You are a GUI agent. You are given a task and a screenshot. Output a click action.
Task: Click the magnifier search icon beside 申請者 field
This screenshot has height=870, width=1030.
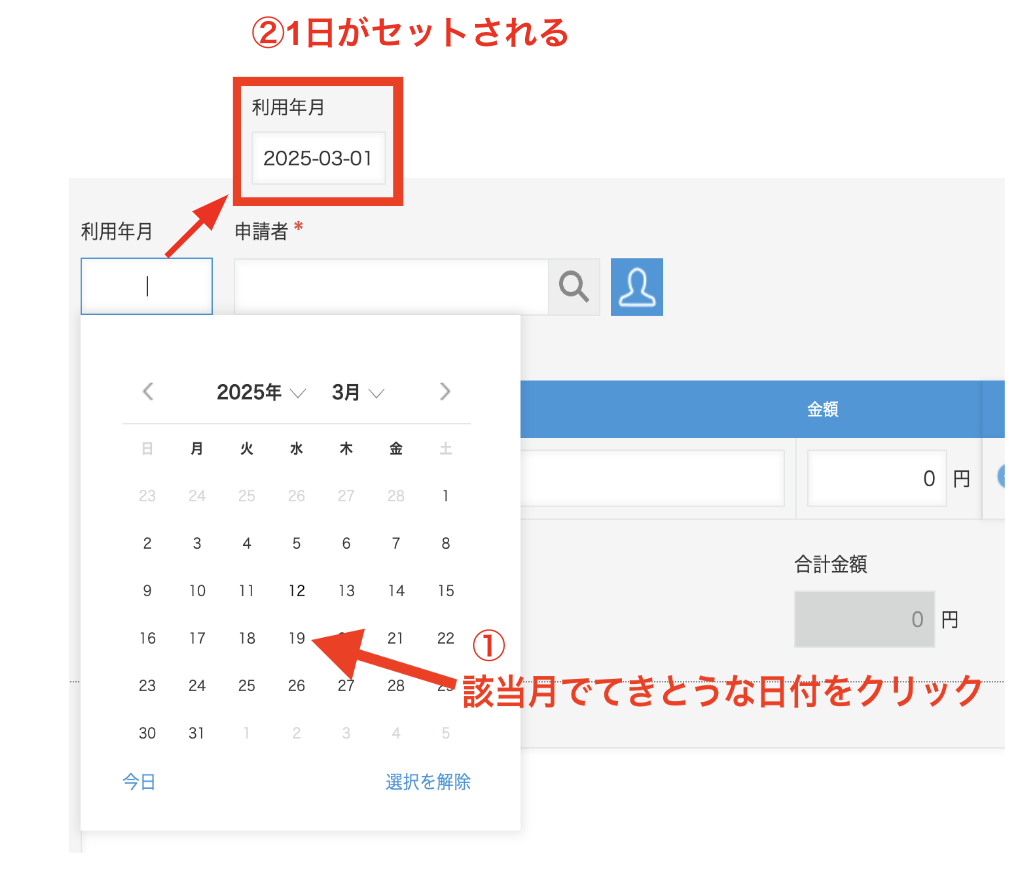pyautogui.click(x=574, y=286)
